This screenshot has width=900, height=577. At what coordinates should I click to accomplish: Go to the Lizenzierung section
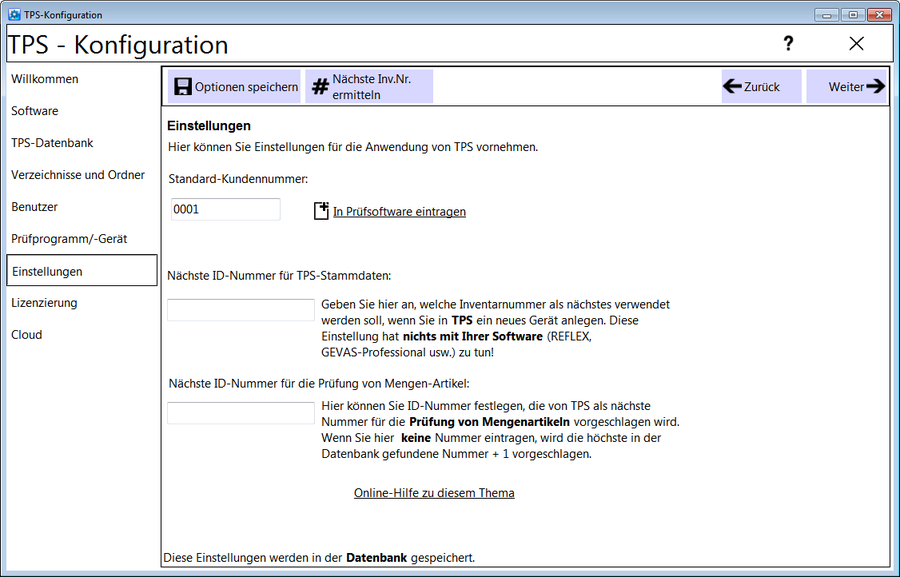(x=44, y=303)
